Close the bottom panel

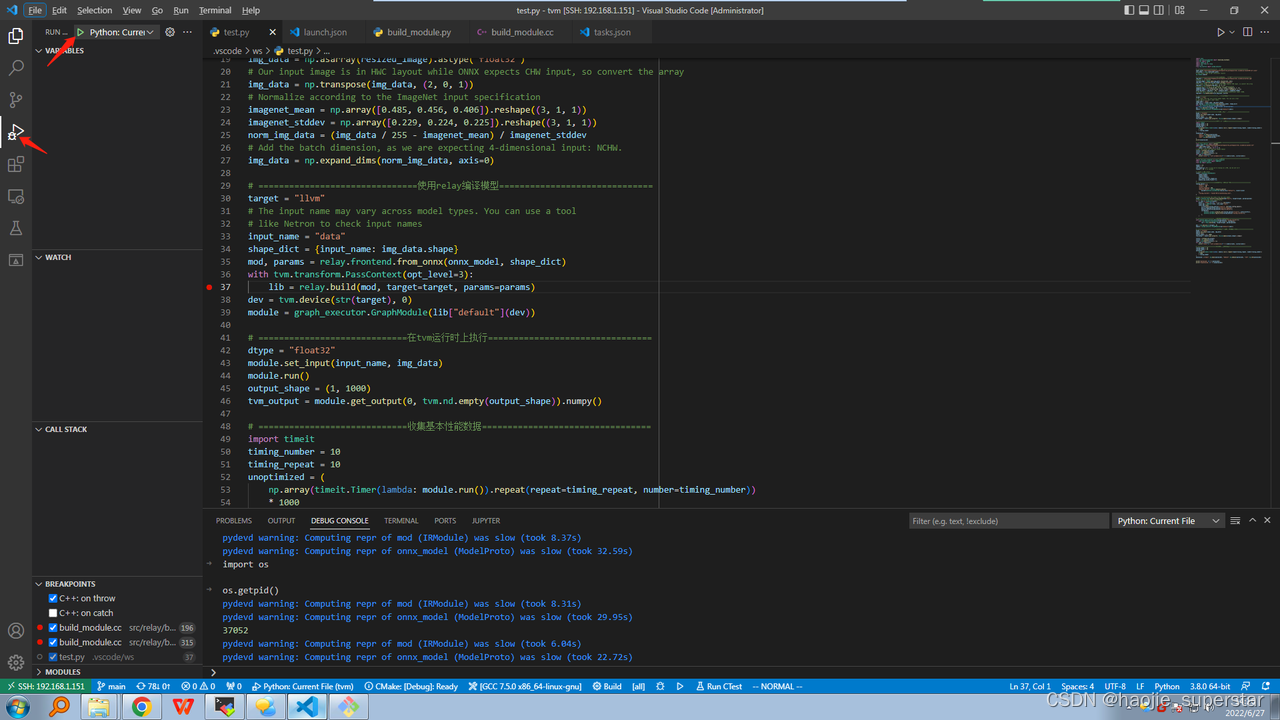tap(1268, 521)
